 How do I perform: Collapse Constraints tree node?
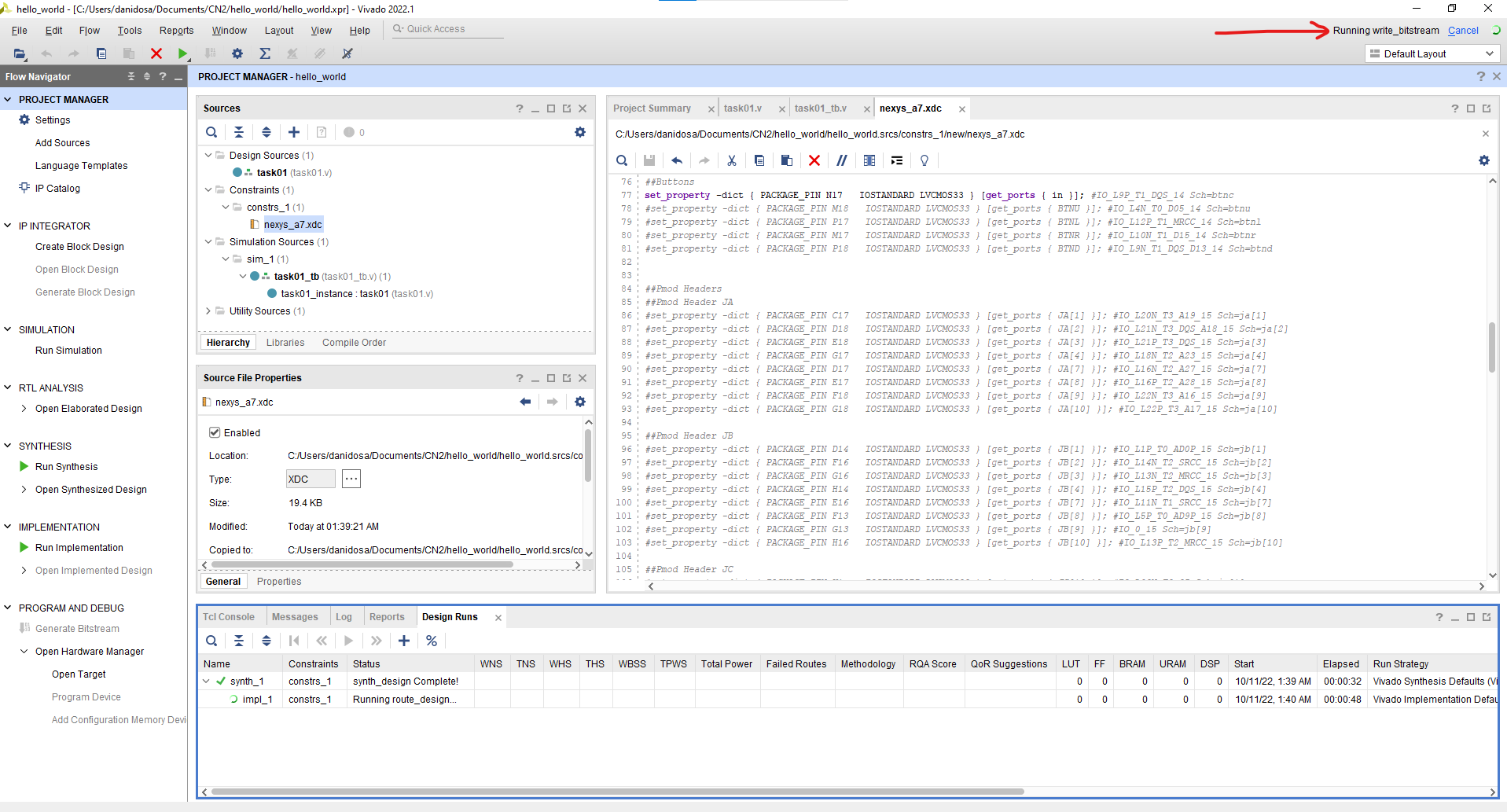(x=208, y=190)
